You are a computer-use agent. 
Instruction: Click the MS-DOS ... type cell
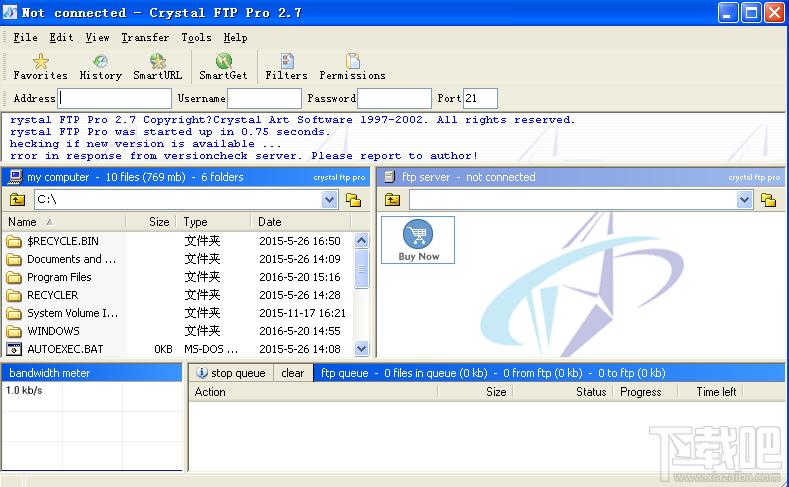[211, 349]
